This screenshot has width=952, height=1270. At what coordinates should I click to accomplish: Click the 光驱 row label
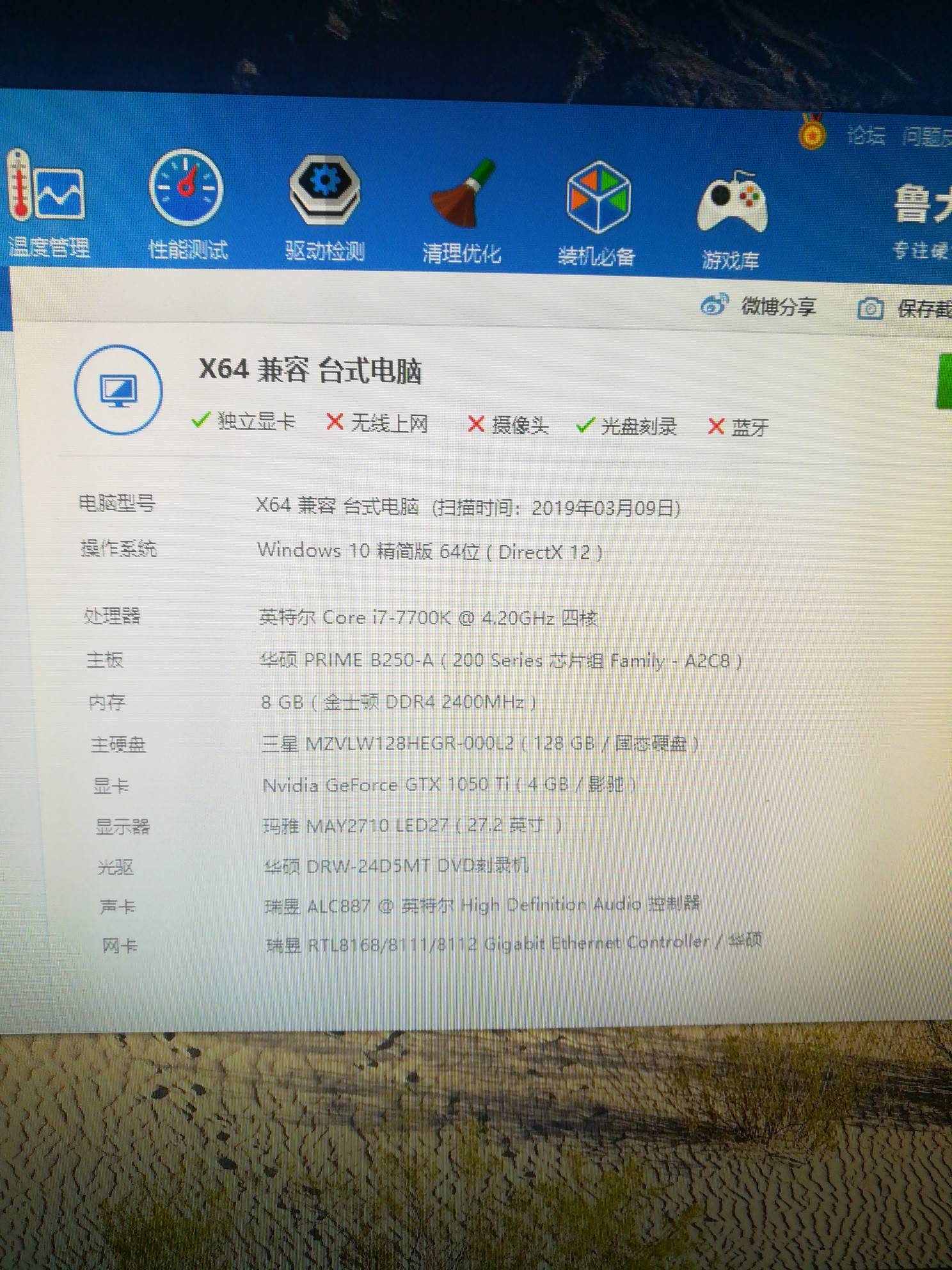click(x=116, y=867)
